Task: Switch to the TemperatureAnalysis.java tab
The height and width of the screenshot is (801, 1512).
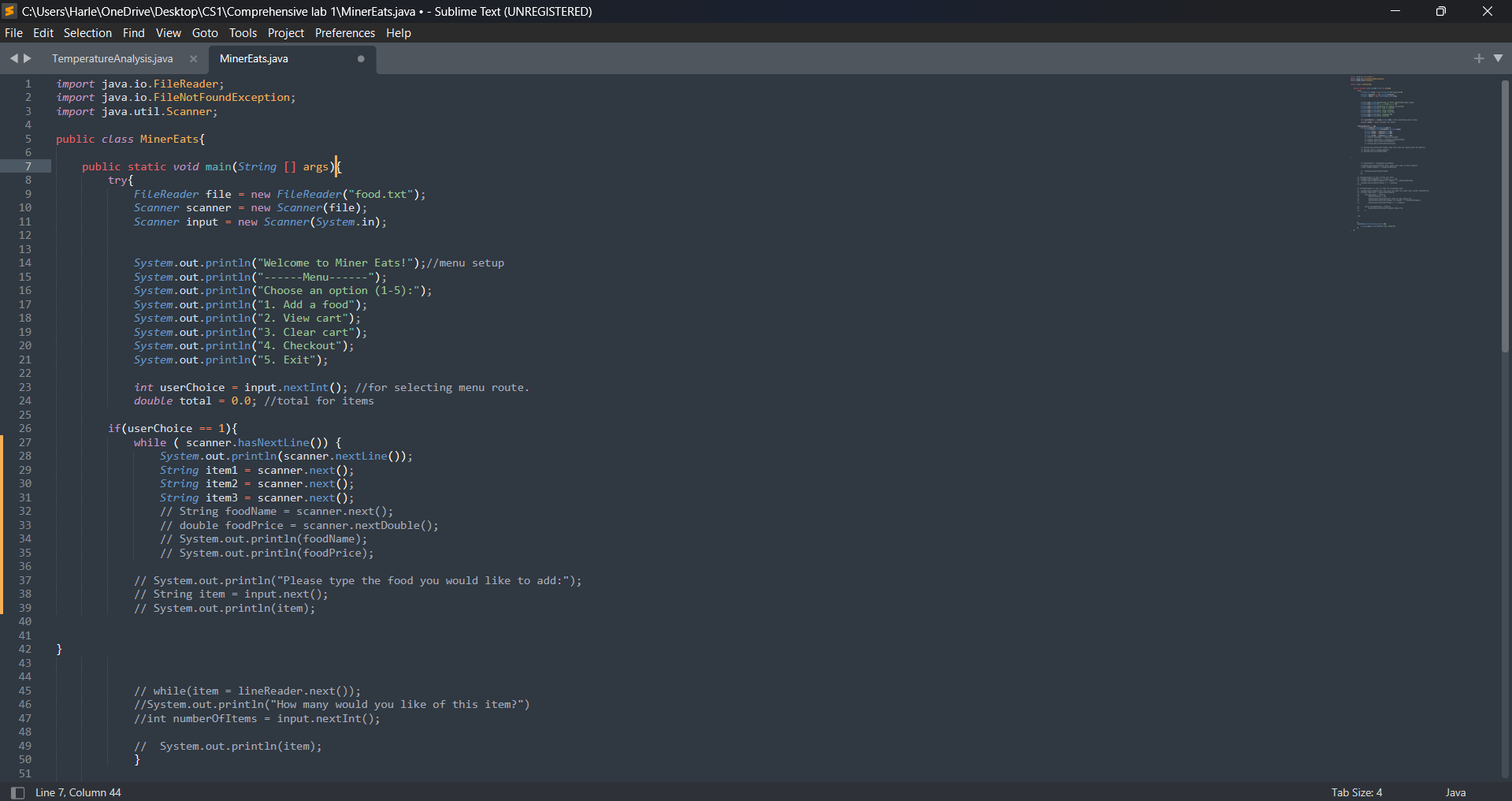Action: coord(113,58)
